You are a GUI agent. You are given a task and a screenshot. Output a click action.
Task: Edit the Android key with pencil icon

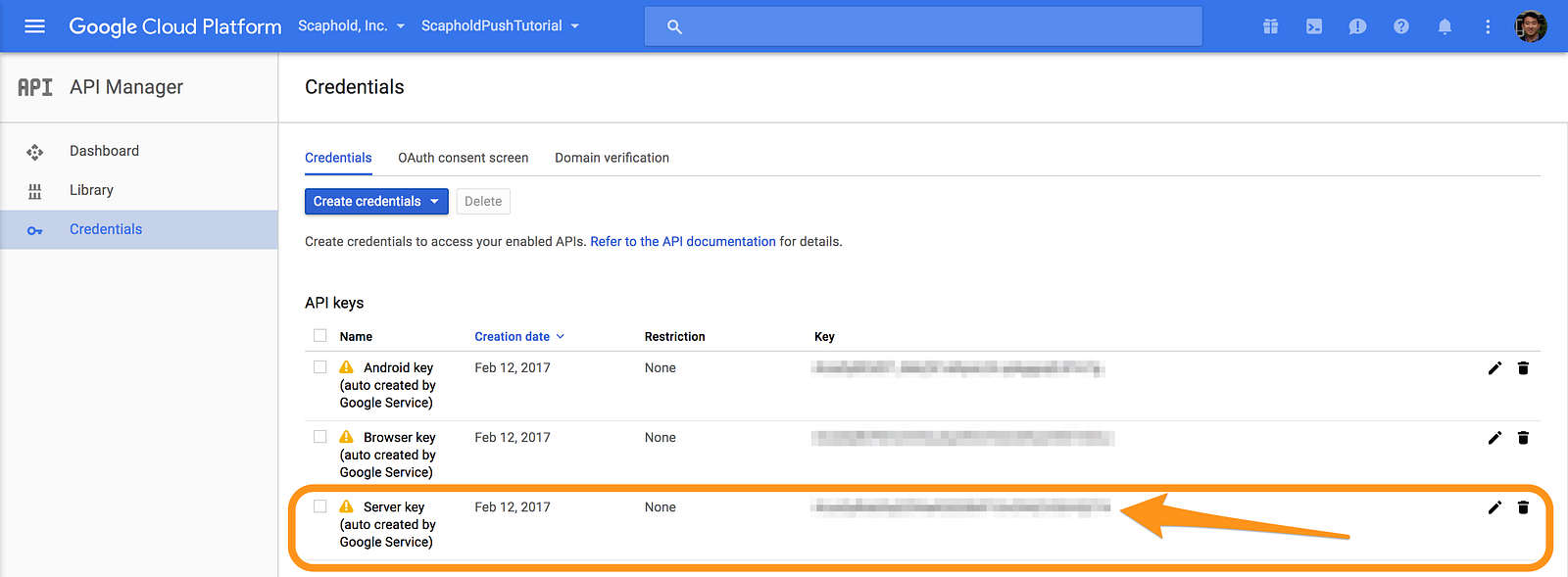[x=1494, y=367]
